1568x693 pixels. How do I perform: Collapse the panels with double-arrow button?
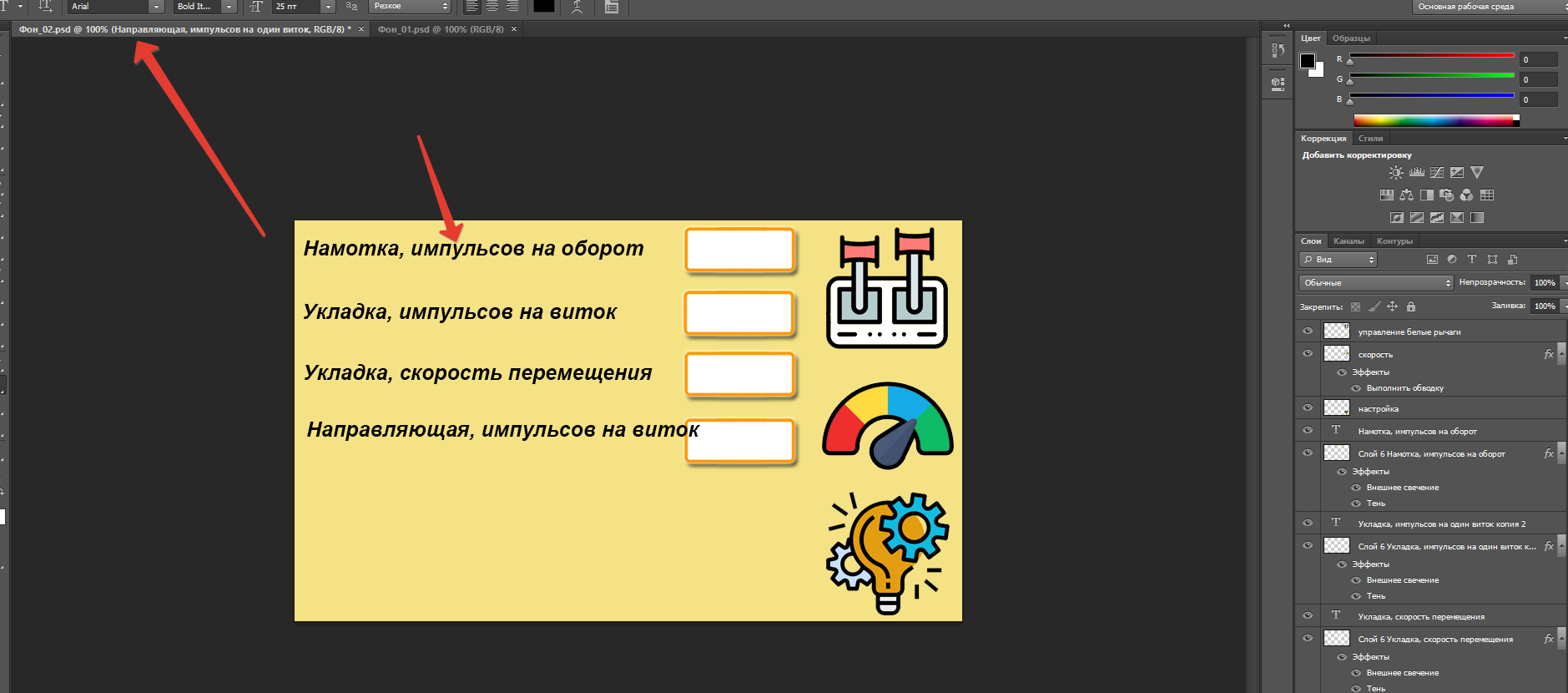(x=1286, y=26)
